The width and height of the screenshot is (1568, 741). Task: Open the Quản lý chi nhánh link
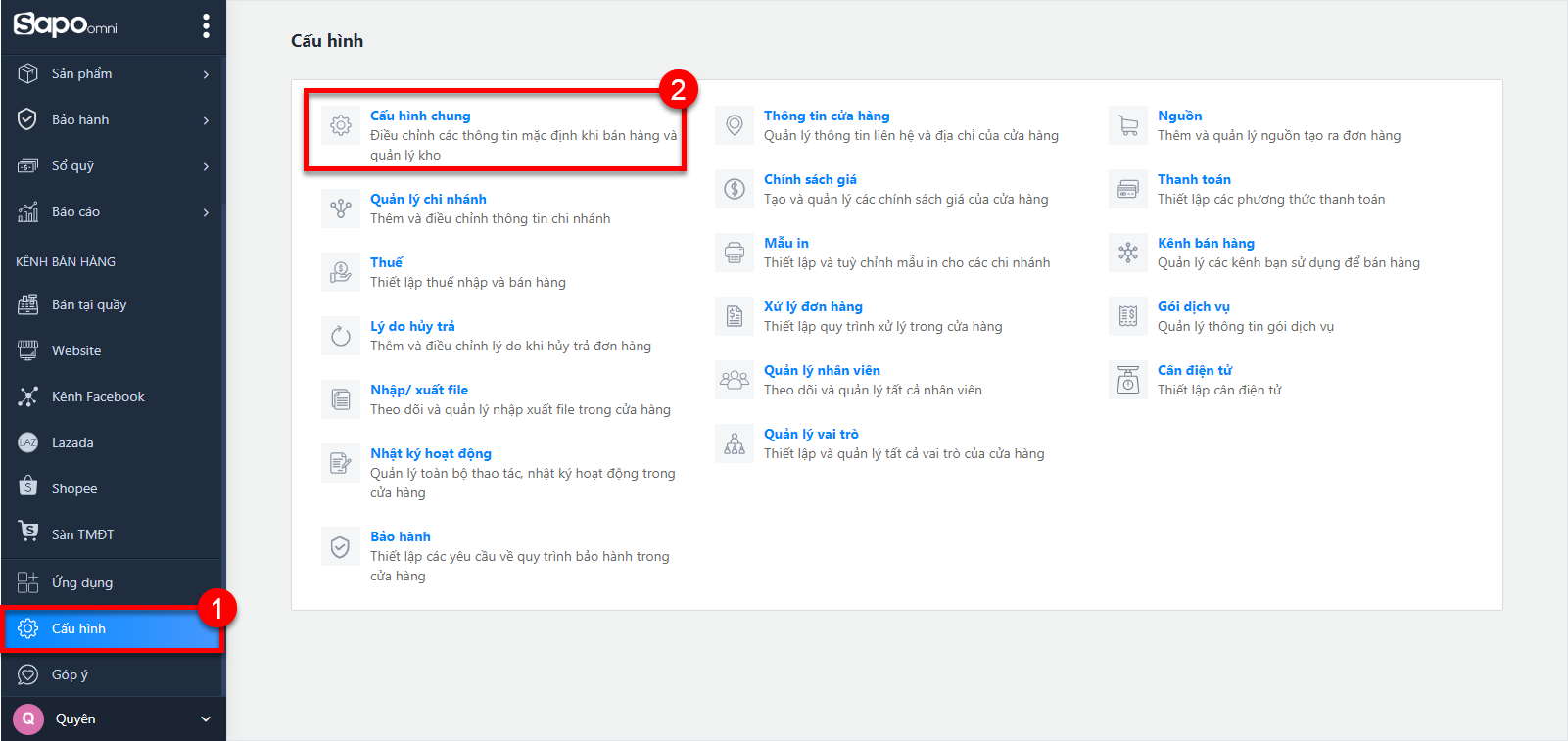pyautogui.click(x=428, y=199)
